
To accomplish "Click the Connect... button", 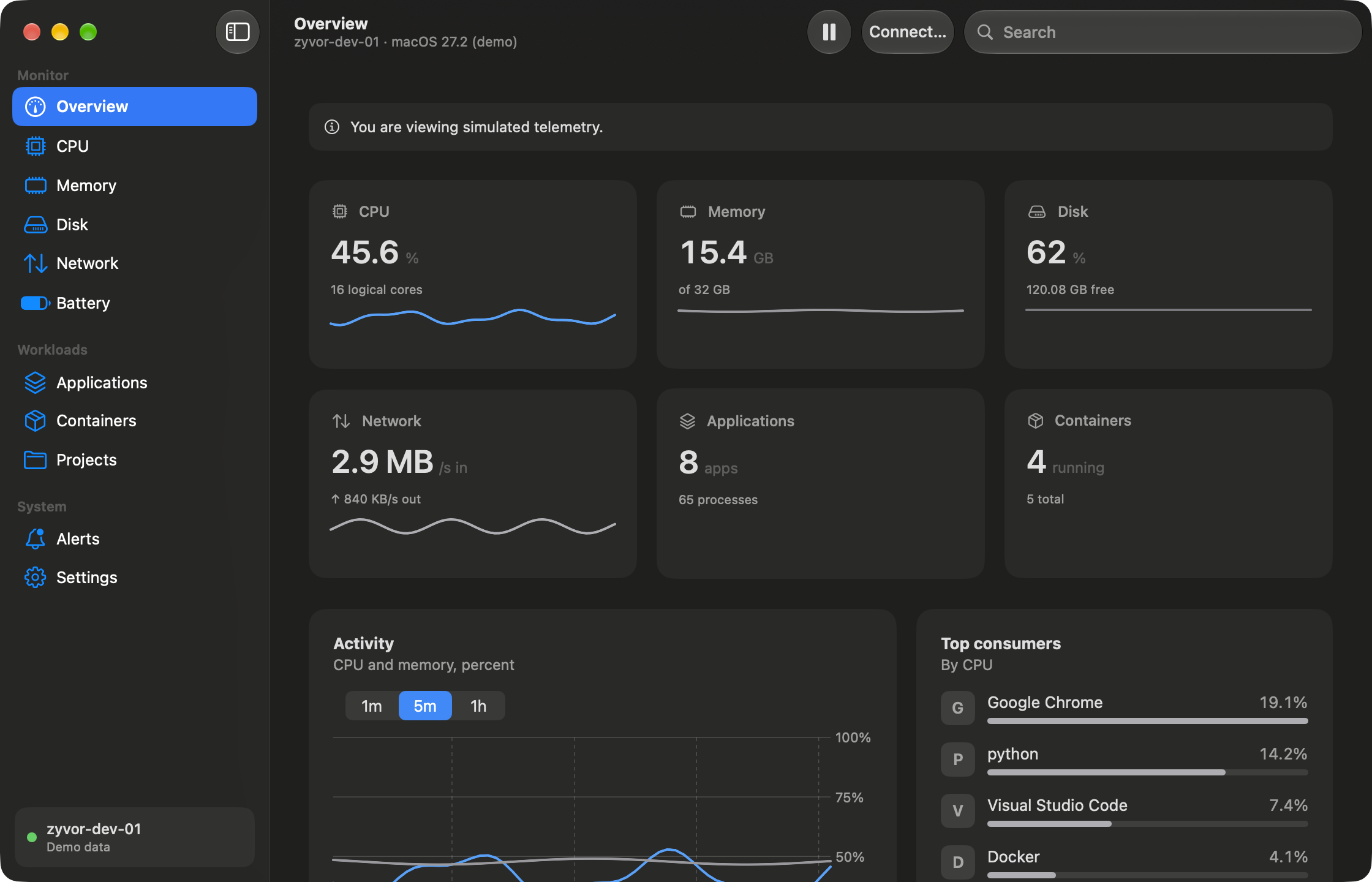I will click(908, 32).
